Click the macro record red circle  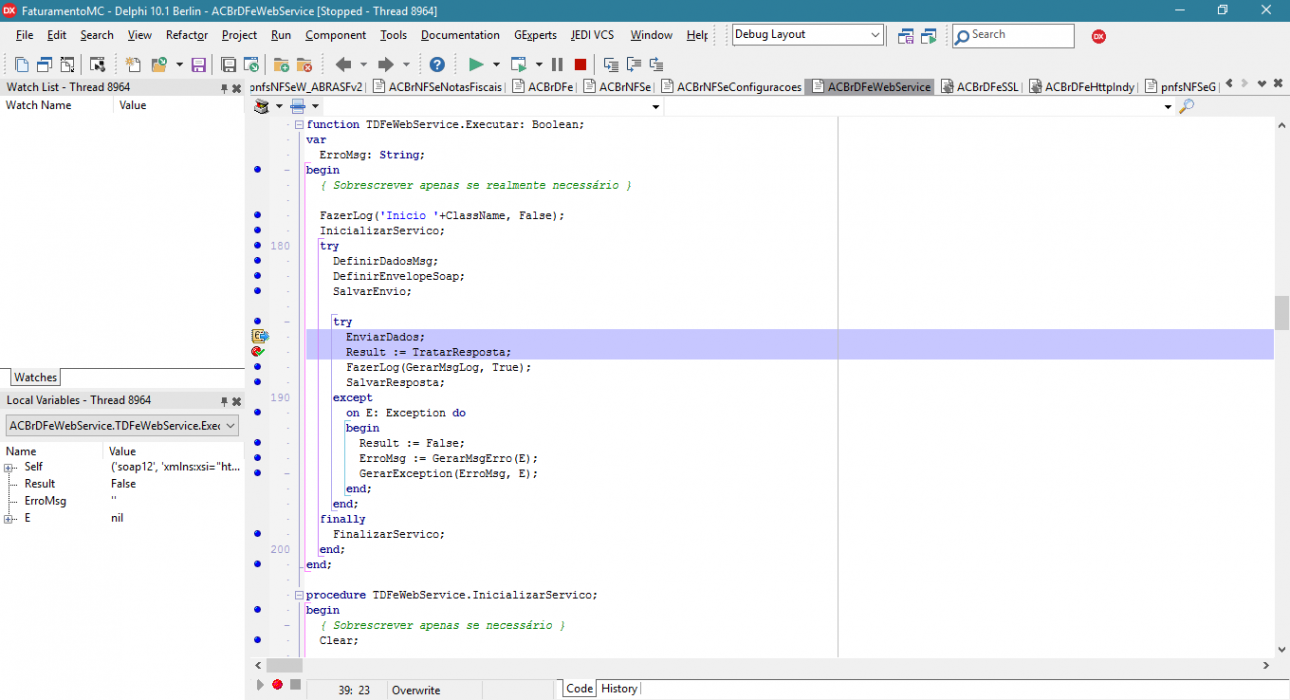278,685
